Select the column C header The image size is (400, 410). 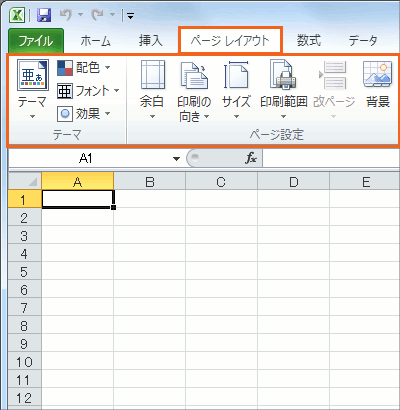tap(221, 182)
